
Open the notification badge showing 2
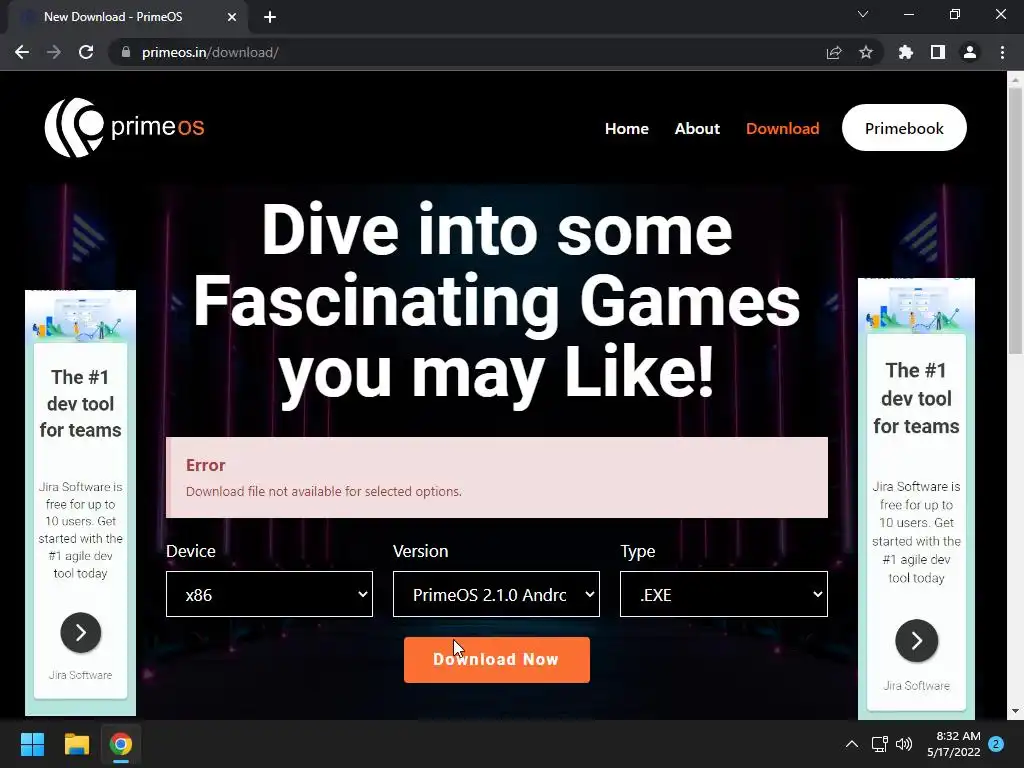point(996,744)
